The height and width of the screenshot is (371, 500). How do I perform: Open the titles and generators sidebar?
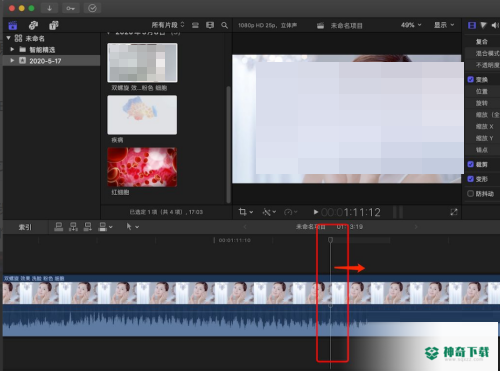click(54, 25)
